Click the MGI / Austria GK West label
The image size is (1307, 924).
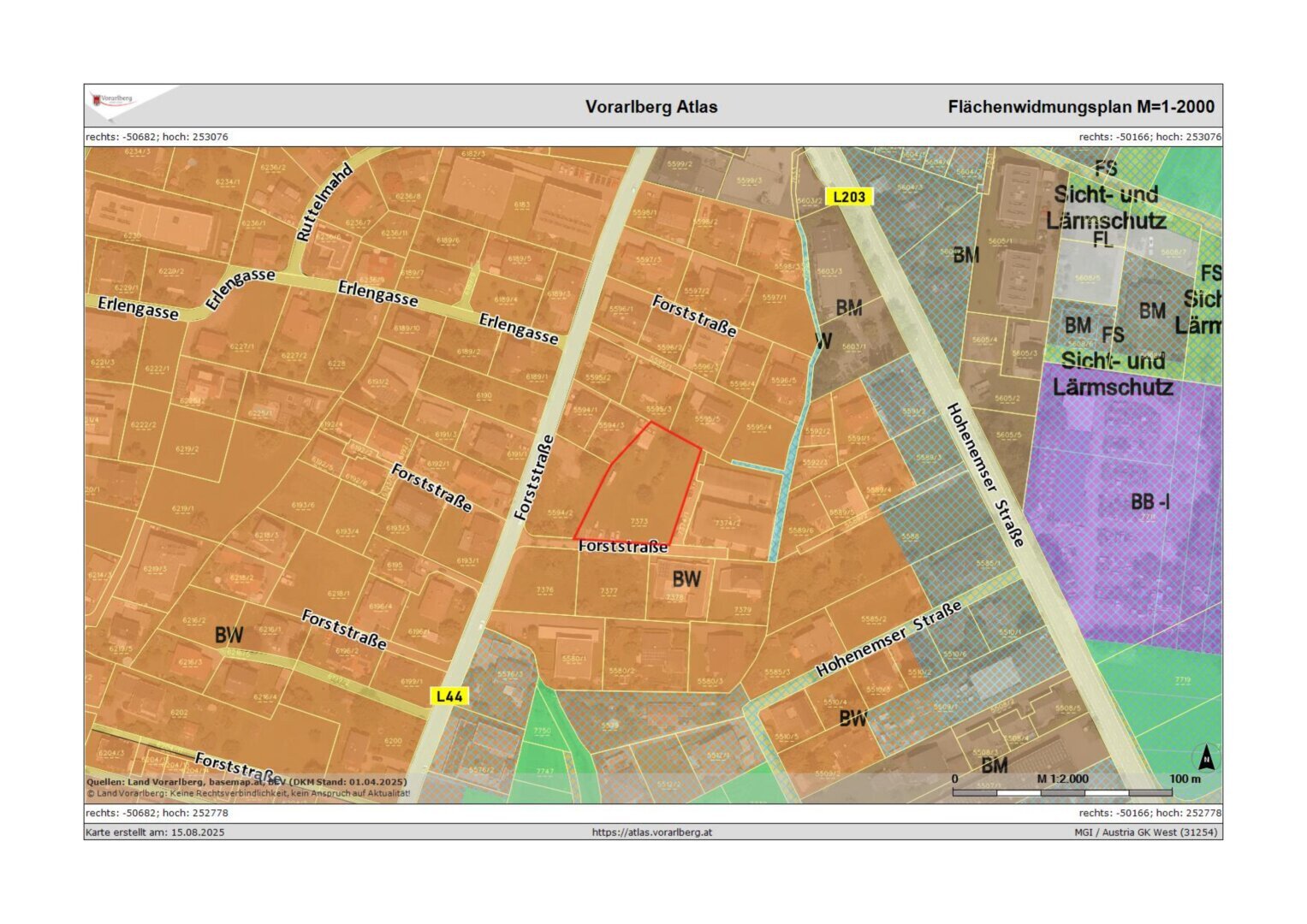1145,832
